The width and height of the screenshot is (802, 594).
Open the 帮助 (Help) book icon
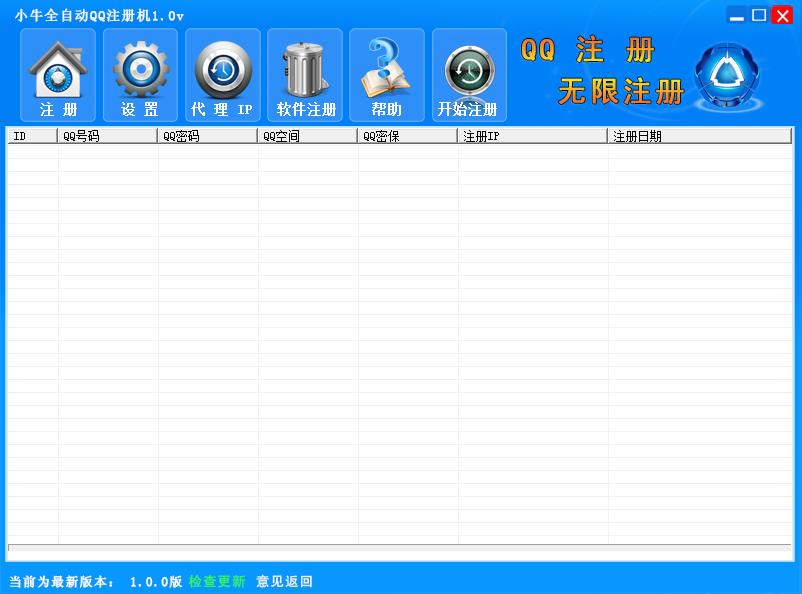click(x=386, y=75)
